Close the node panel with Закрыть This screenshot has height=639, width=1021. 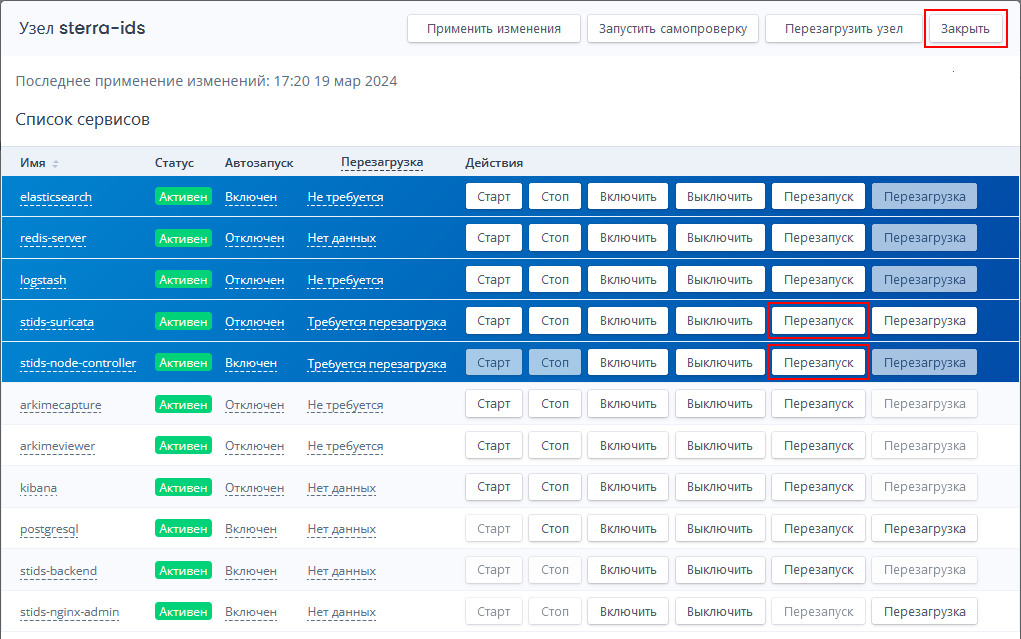(965, 29)
